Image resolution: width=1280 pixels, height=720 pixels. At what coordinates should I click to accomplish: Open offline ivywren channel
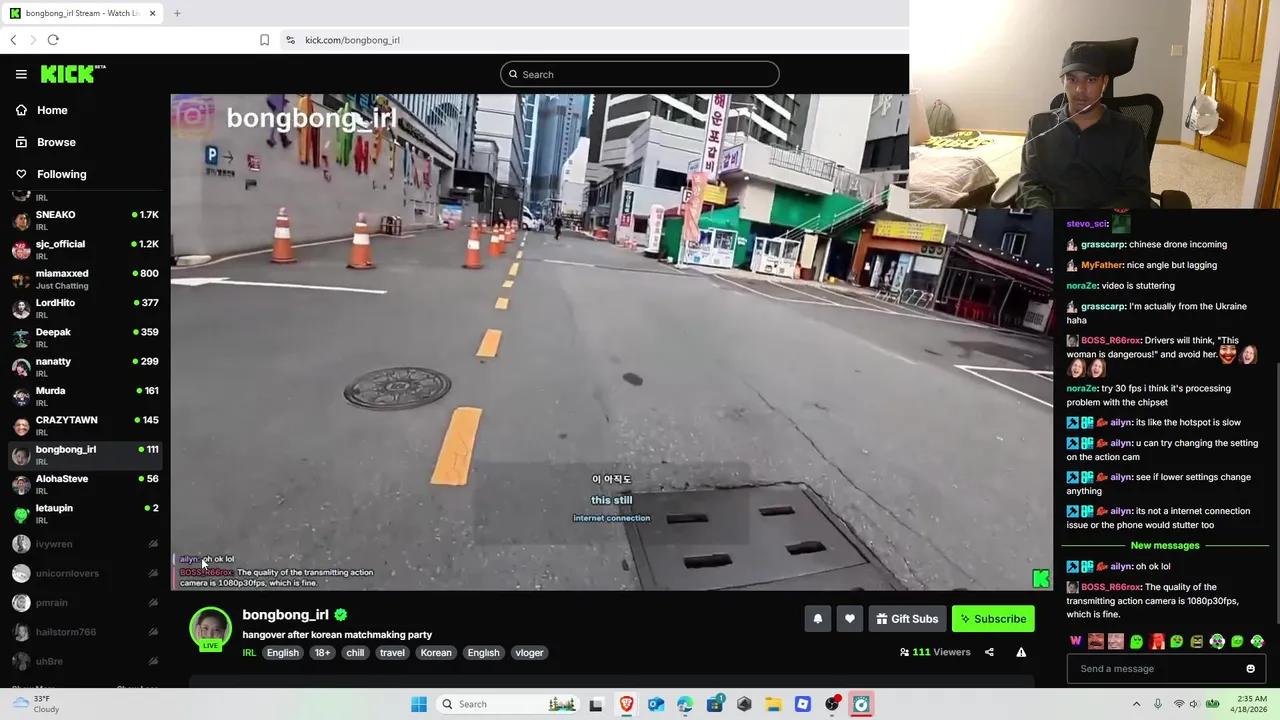[85, 544]
